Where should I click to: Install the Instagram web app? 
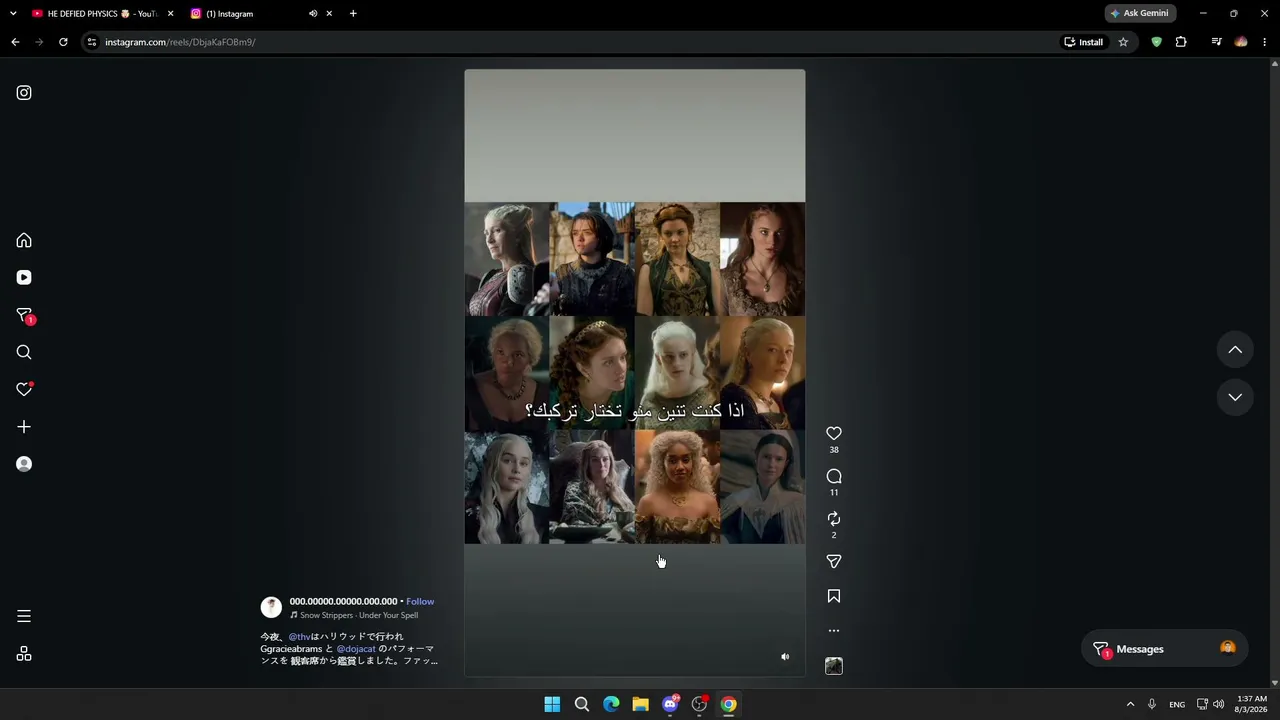[1083, 42]
